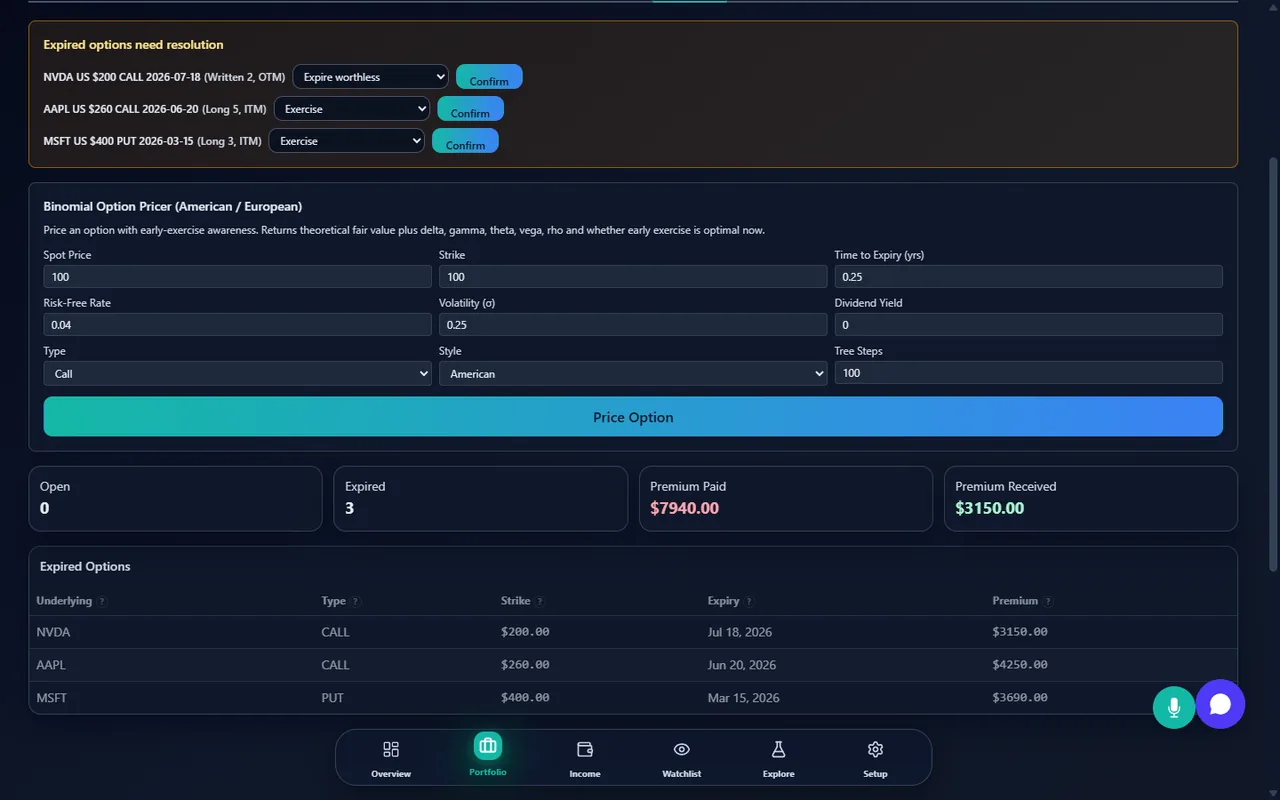Click the $260.00 strike cell
The height and width of the screenshot is (800, 1280).
(525, 665)
